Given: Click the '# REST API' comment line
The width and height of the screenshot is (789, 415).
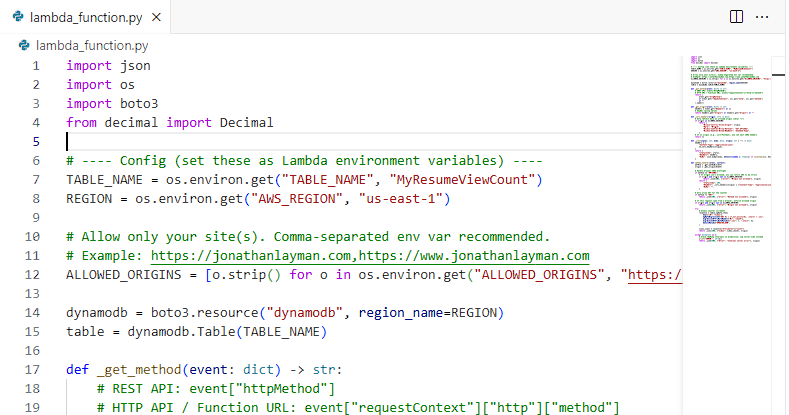Looking at the screenshot, I should (216, 389).
